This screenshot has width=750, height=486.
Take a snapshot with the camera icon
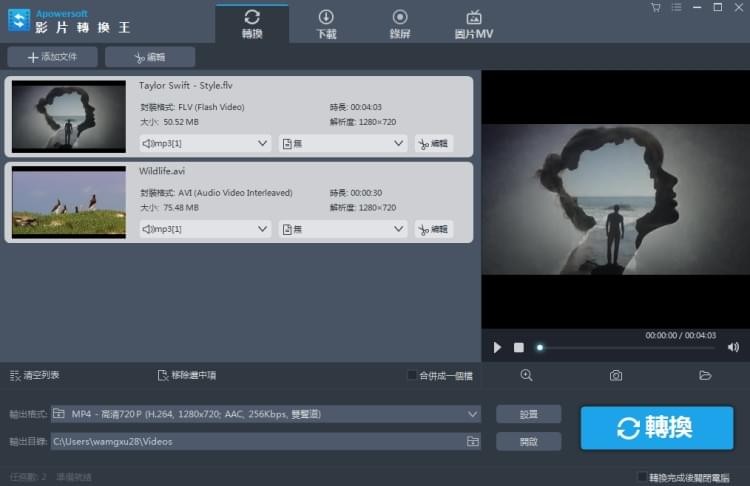pos(616,376)
